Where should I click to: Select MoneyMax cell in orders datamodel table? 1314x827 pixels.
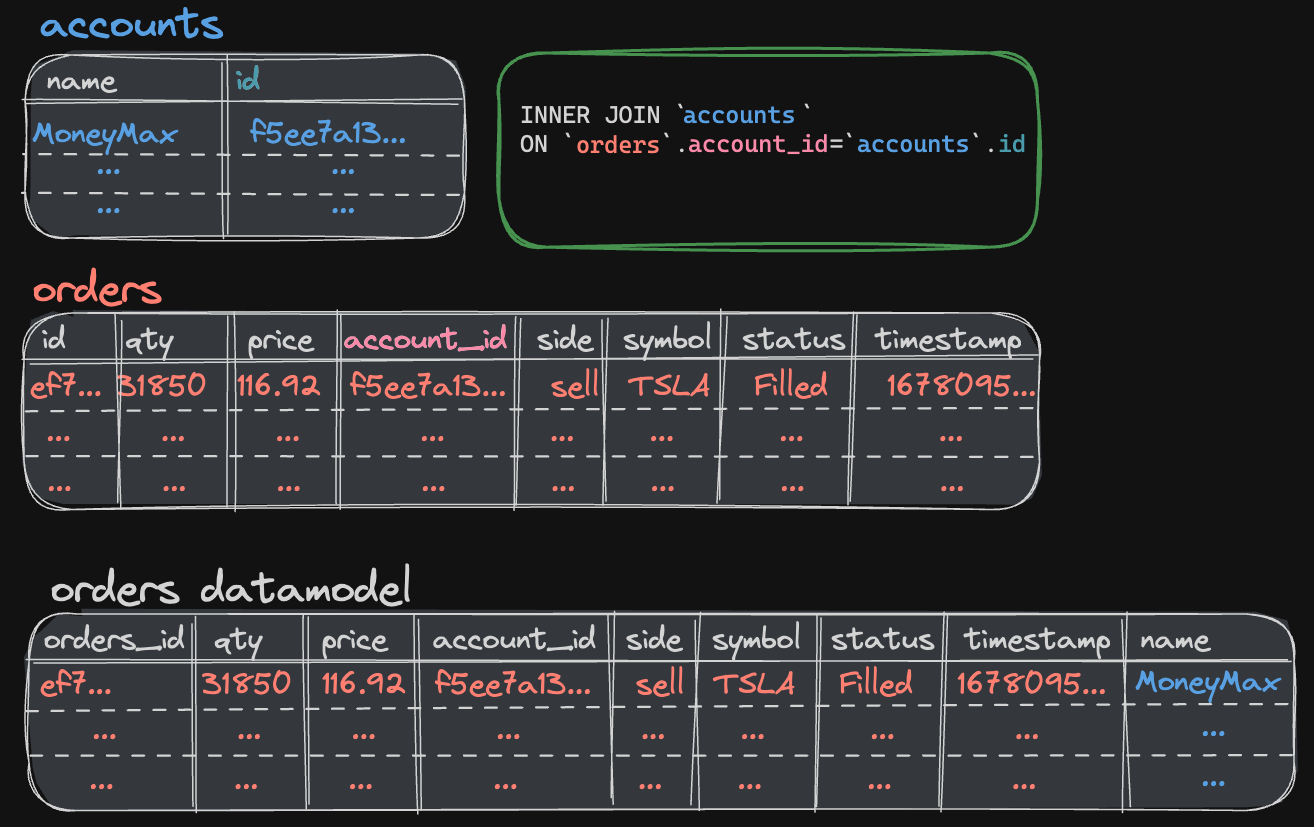coord(1208,684)
